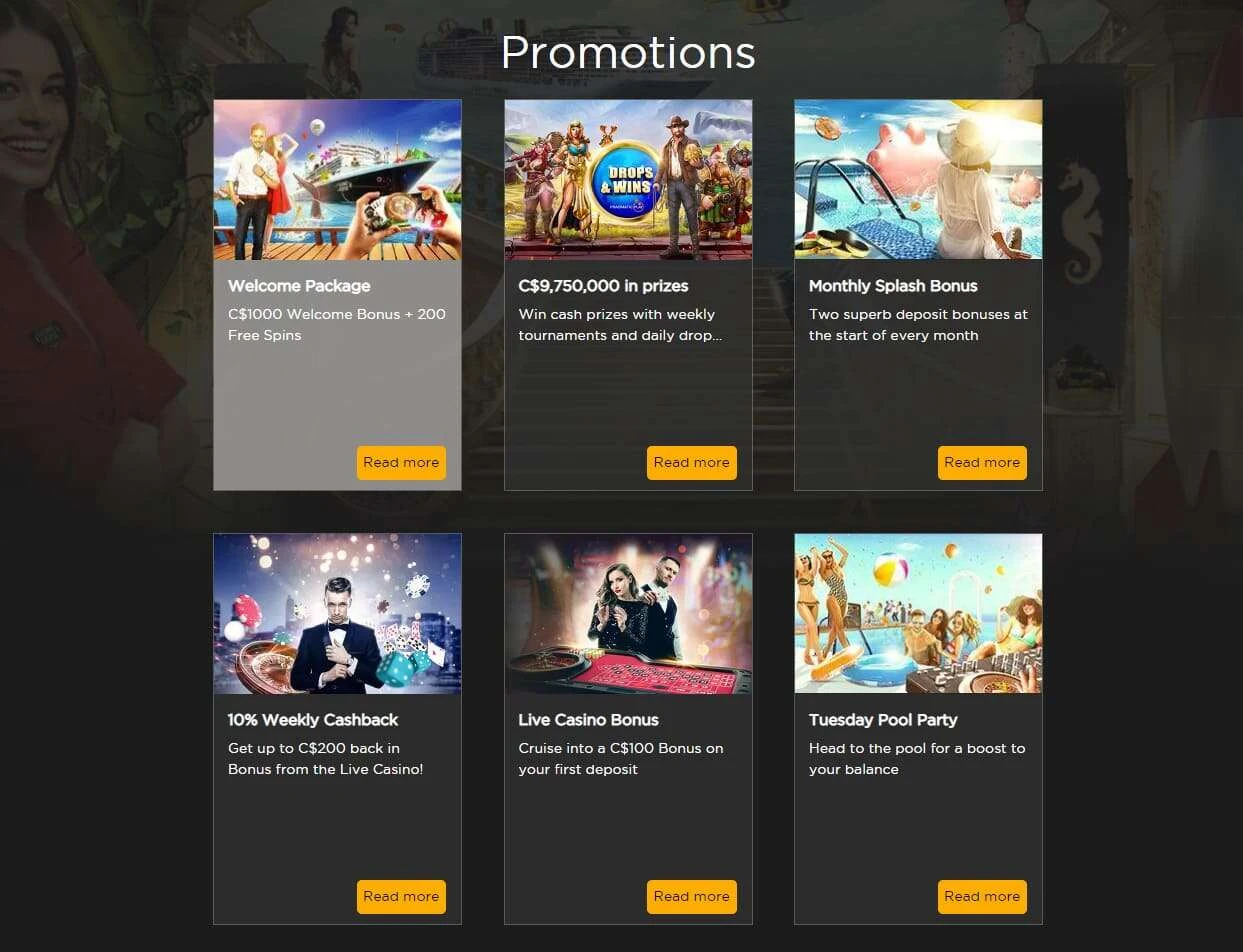Open the tuxedo man cashback image
This screenshot has height=952, width=1243.
[x=338, y=614]
